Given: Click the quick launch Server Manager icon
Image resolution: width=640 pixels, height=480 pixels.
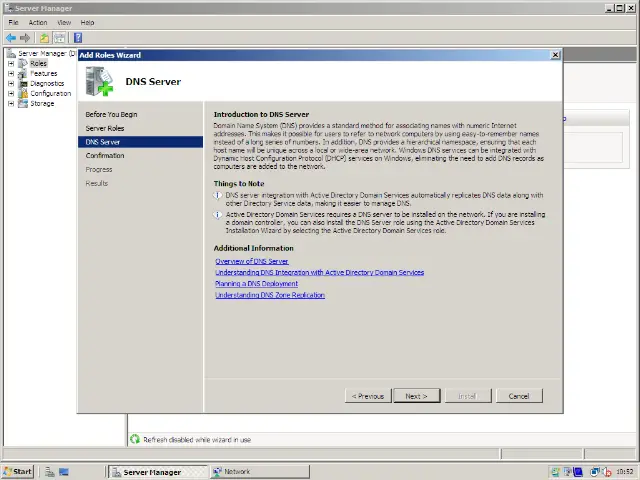Looking at the screenshot, I should [49, 472].
